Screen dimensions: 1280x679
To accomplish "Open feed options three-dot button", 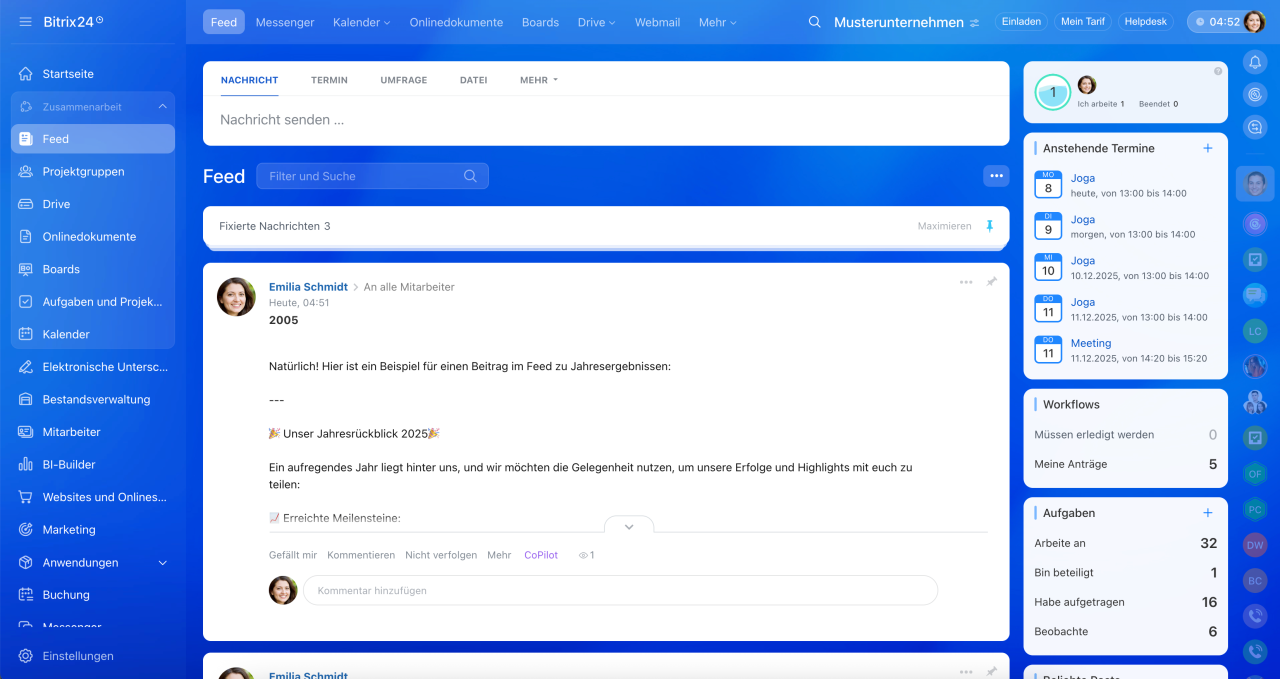I will tap(995, 176).
